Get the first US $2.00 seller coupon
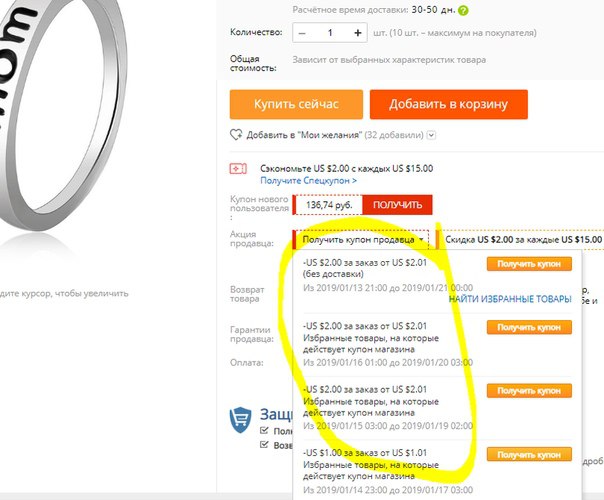Image resolution: width=604 pixels, height=500 pixels. pos(529,264)
